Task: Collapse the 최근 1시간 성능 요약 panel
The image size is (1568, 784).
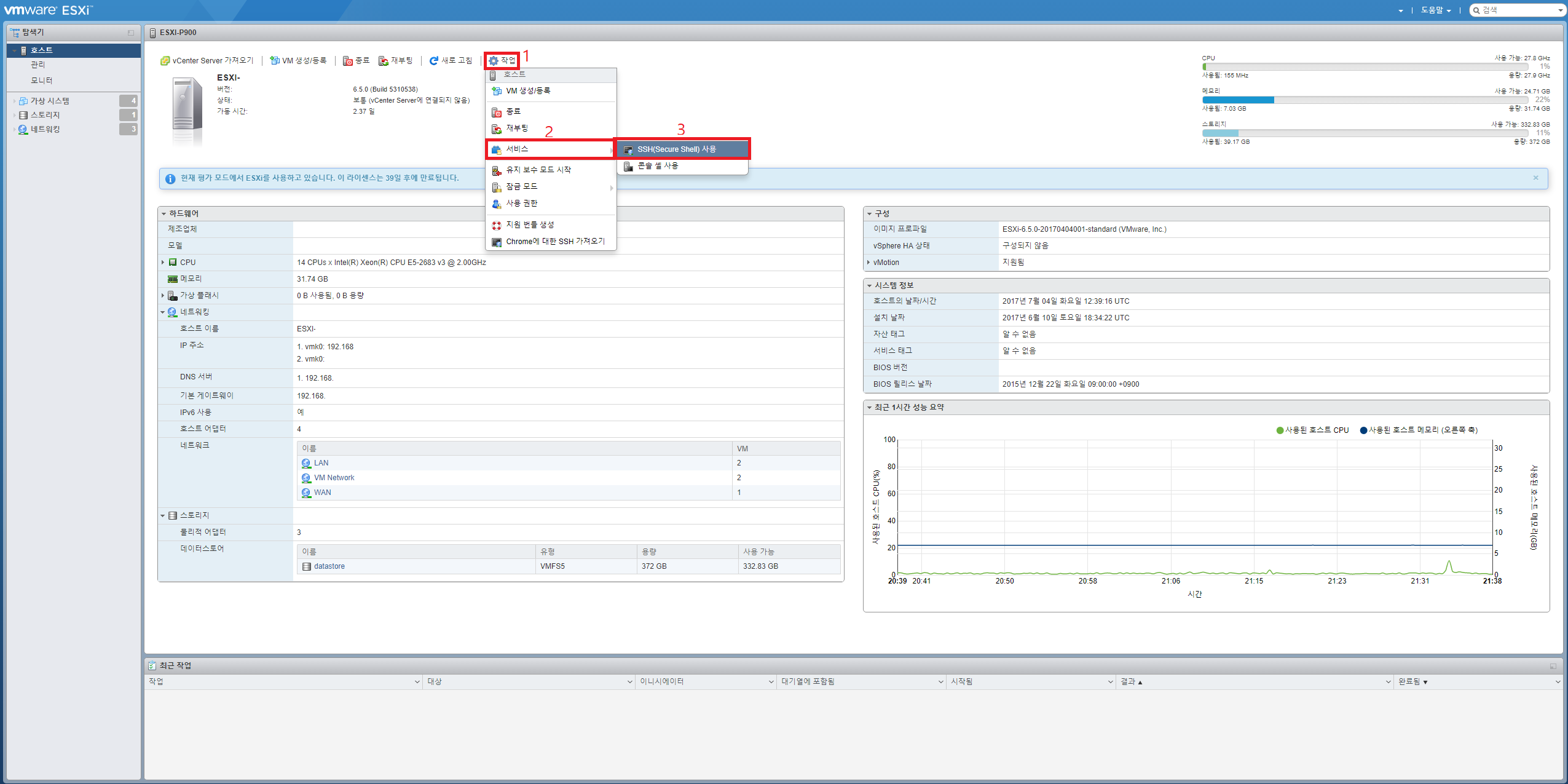Action: click(x=869, y=408)
